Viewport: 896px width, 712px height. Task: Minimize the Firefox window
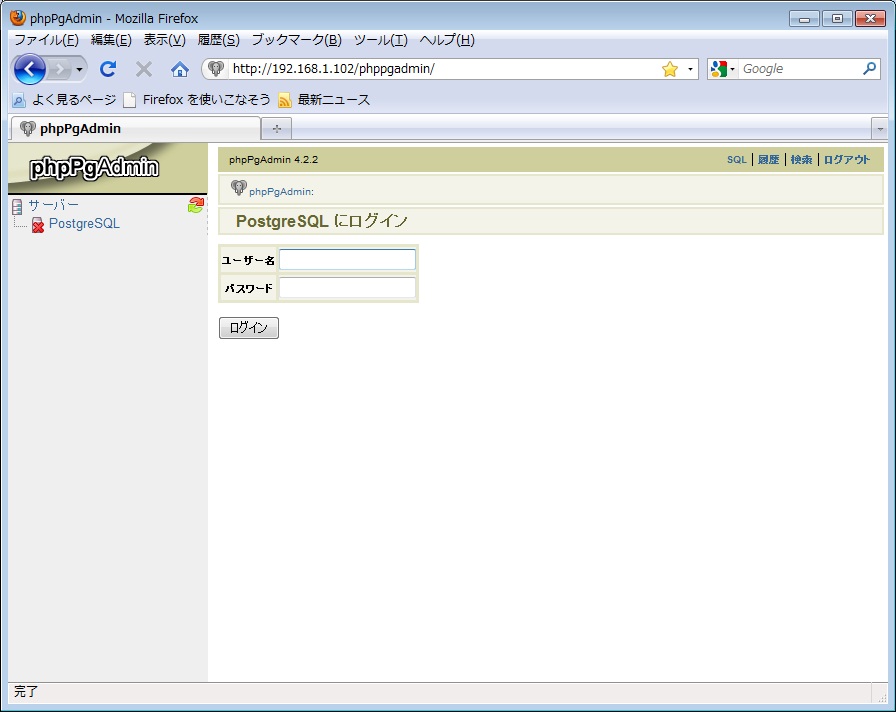pyautogui.click(x=804, y=19)
